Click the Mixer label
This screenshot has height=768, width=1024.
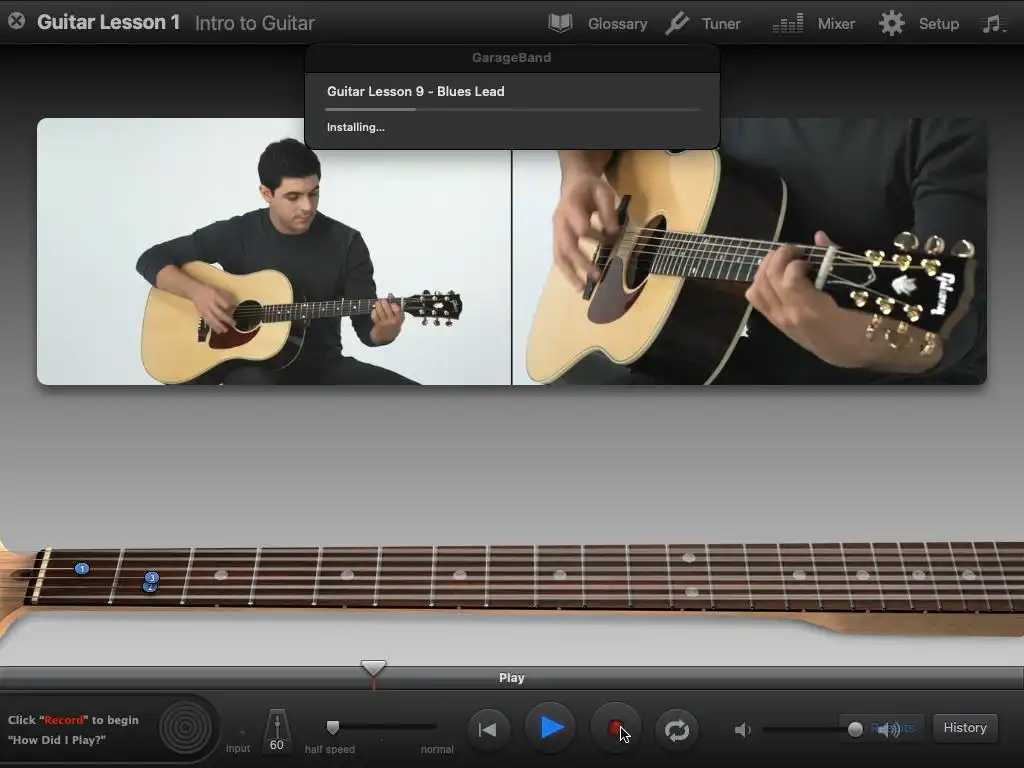(836, 24)
